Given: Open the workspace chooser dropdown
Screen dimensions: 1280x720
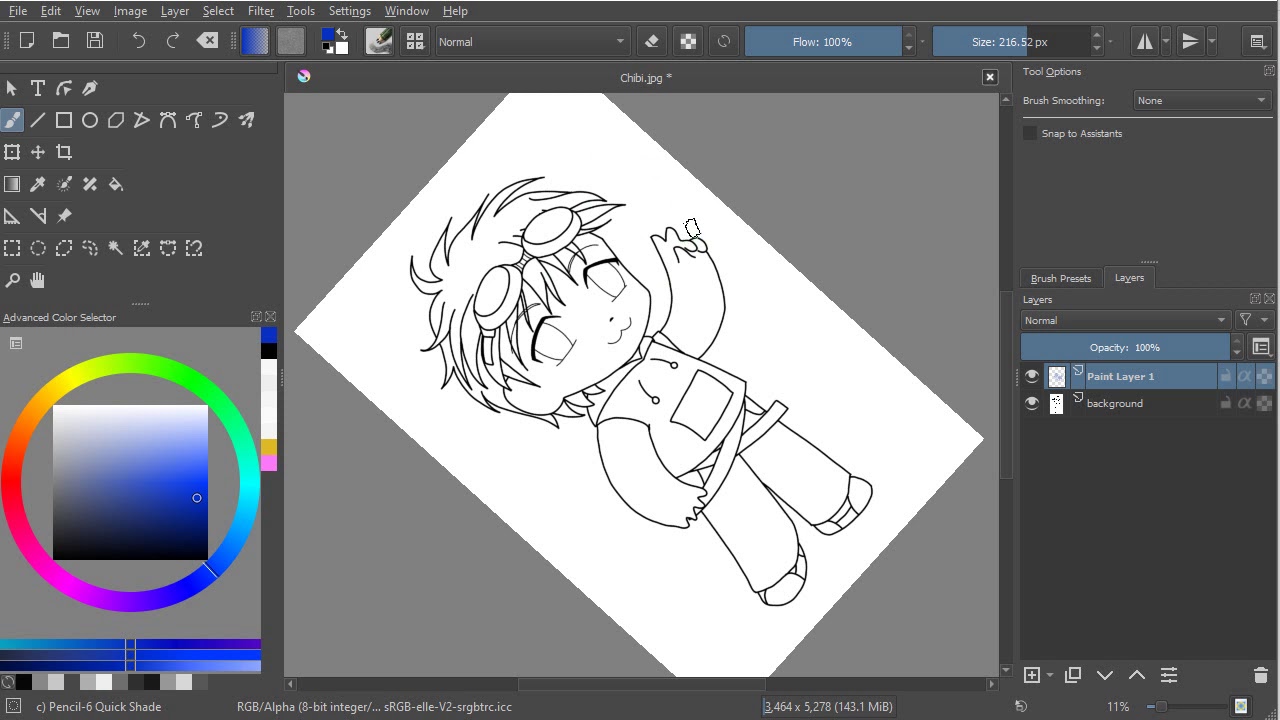Looking at the screenshot, I should pyautogui.click(x=1258, y=41).
